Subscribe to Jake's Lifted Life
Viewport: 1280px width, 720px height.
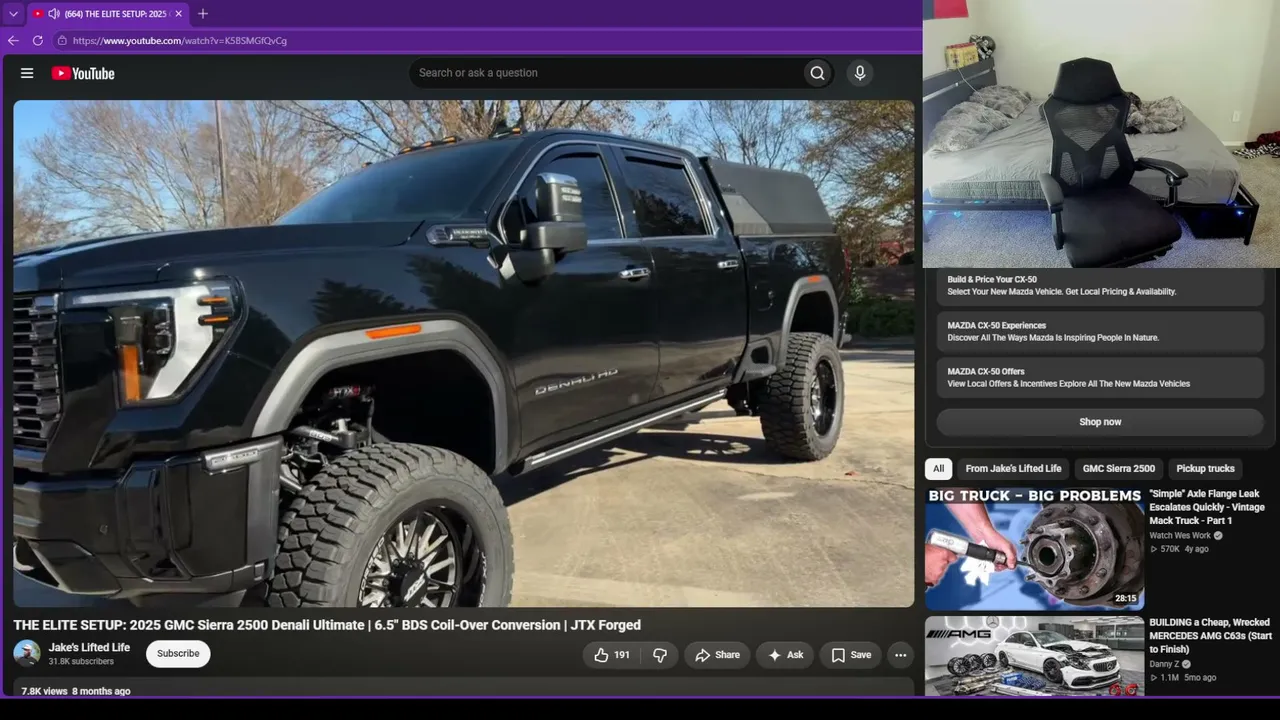coord(178,654)
